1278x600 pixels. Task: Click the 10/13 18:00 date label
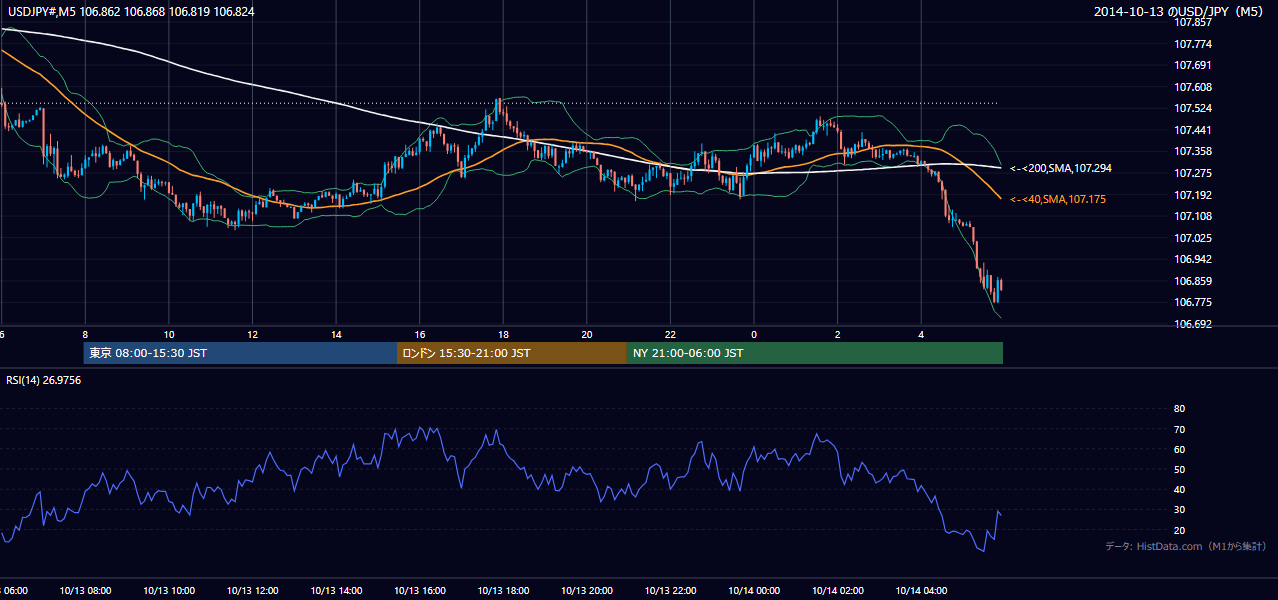tap(503, 590)
